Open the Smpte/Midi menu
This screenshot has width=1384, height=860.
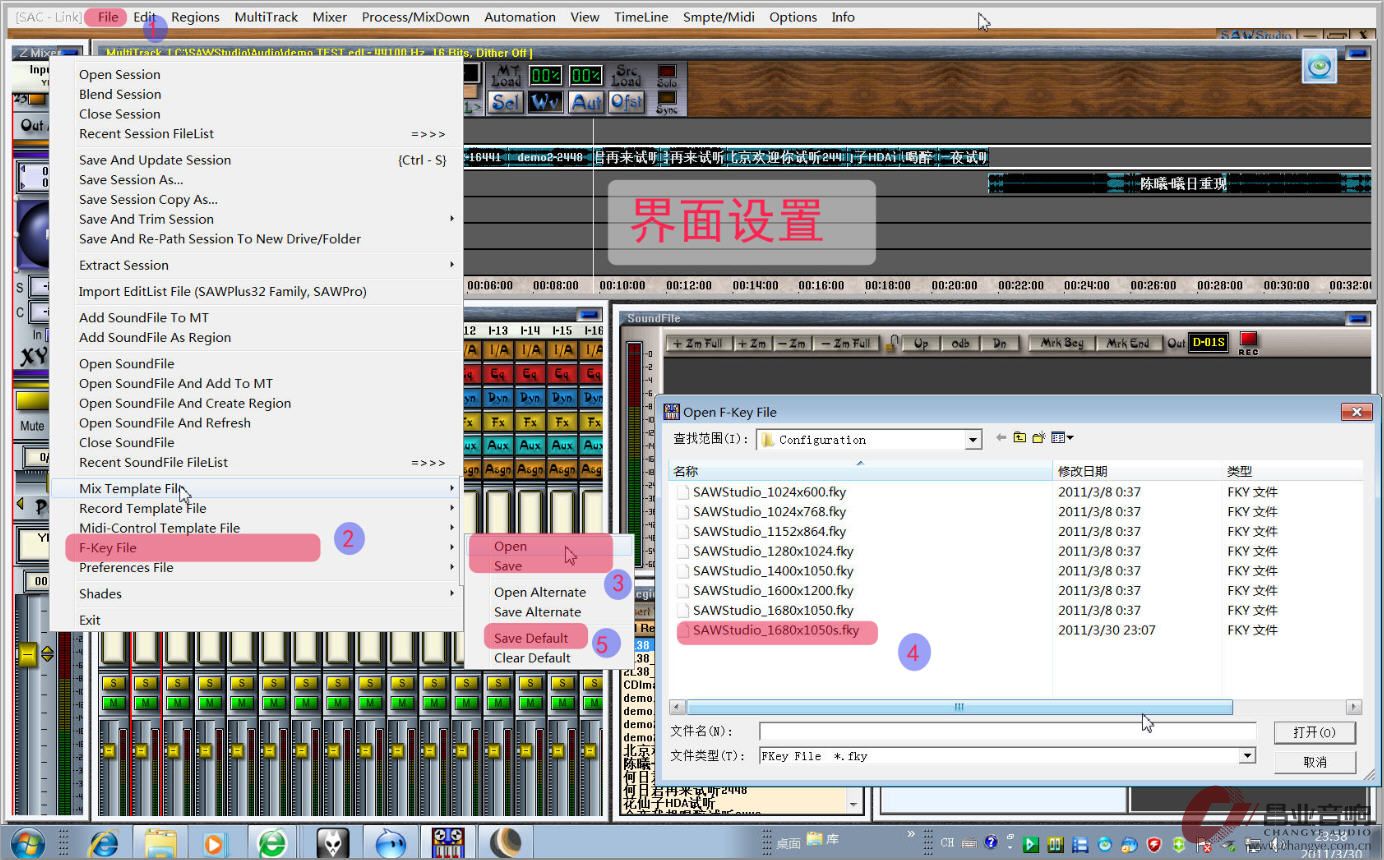[719, 17]
